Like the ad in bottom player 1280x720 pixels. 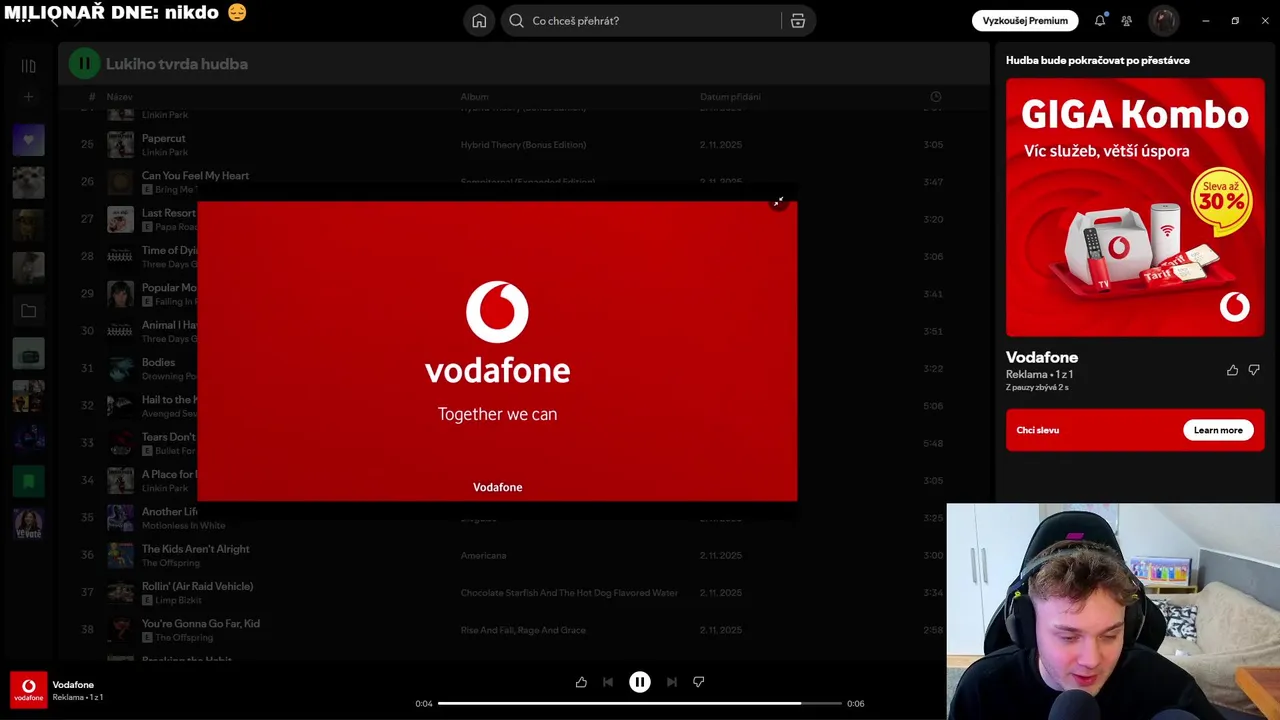point(581,682)
